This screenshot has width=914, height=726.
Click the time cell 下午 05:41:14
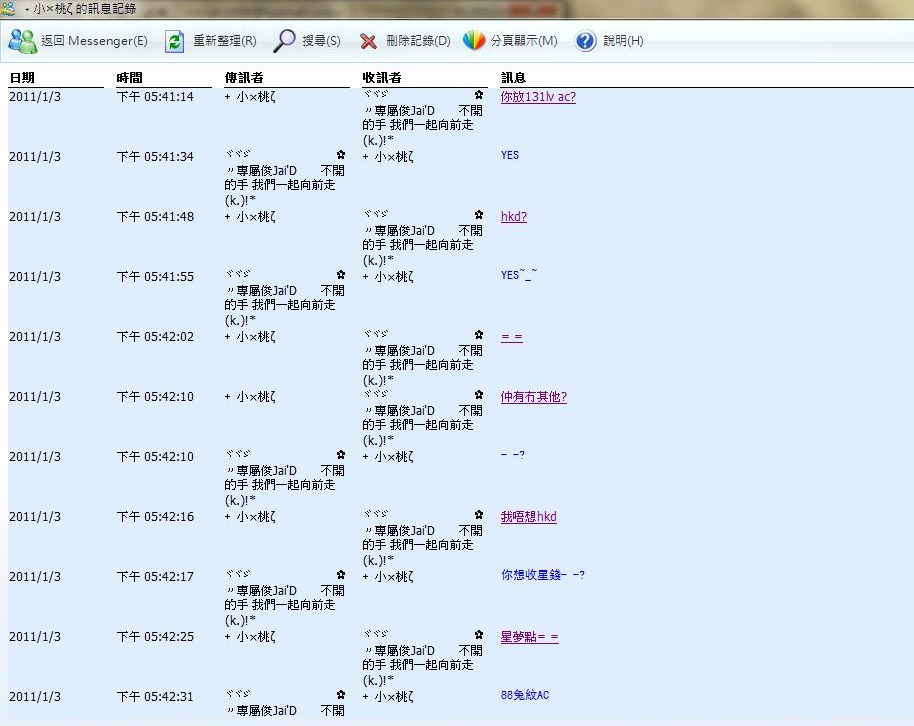point(155,97)
